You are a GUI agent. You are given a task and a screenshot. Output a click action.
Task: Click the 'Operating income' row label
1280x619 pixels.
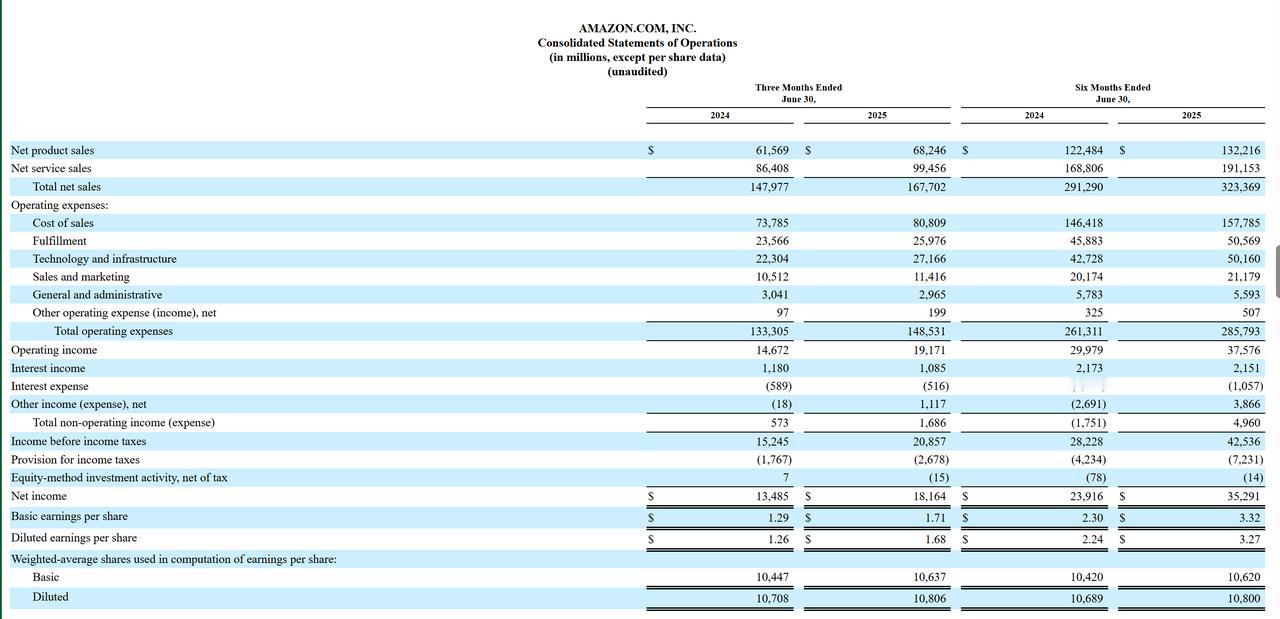(54, 350)
